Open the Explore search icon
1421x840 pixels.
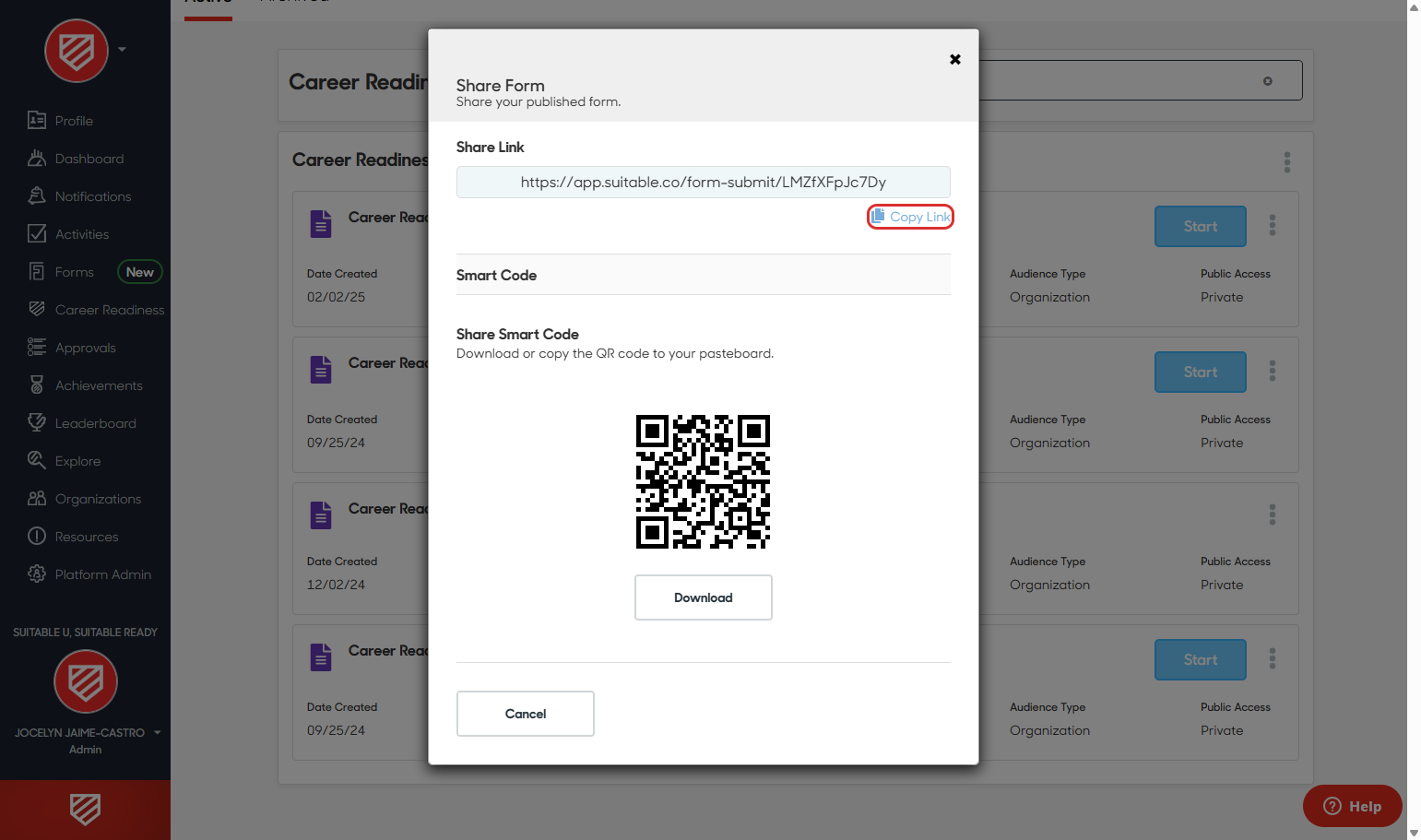click(37, 461)
